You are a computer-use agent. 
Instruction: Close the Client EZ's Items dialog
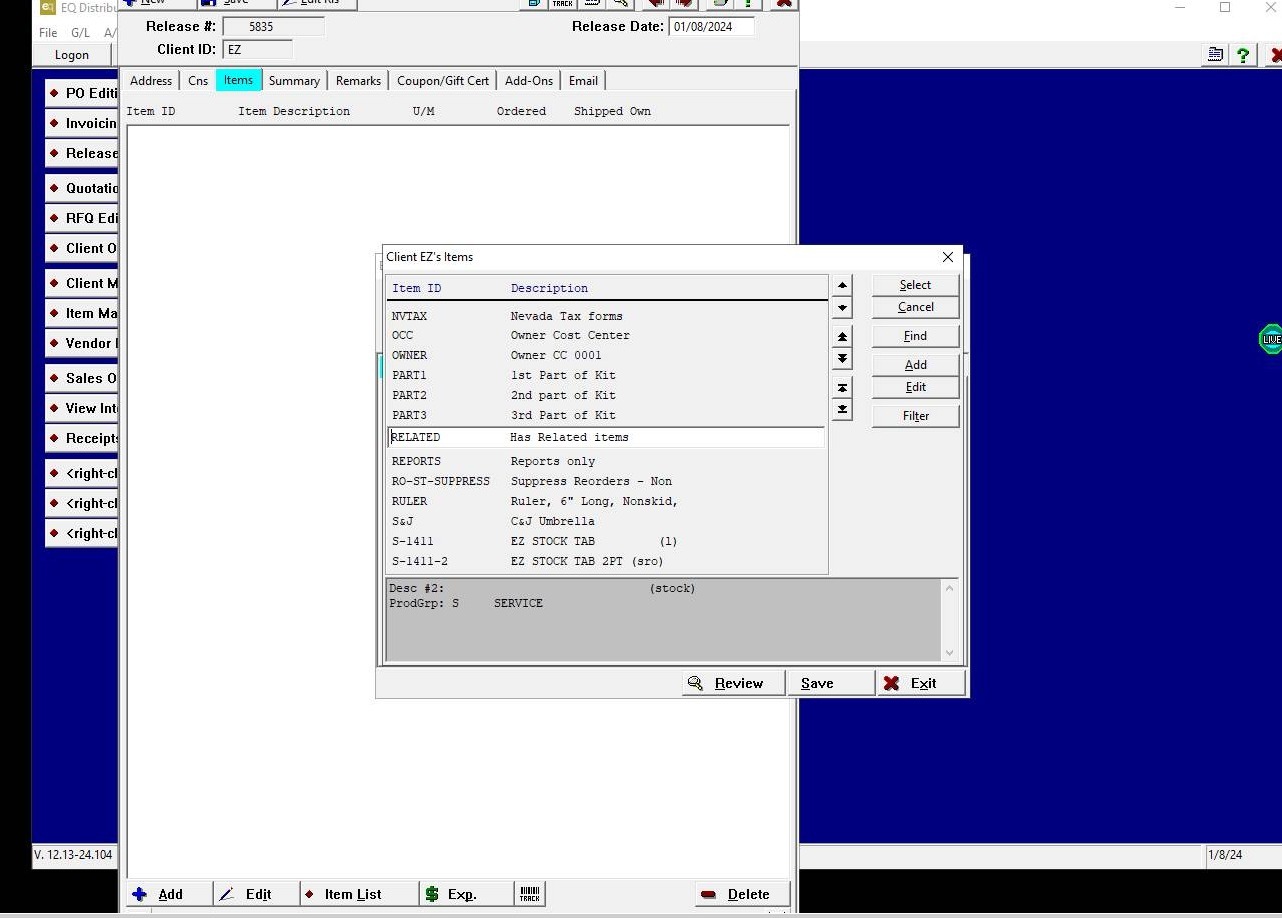click(947, 257)
